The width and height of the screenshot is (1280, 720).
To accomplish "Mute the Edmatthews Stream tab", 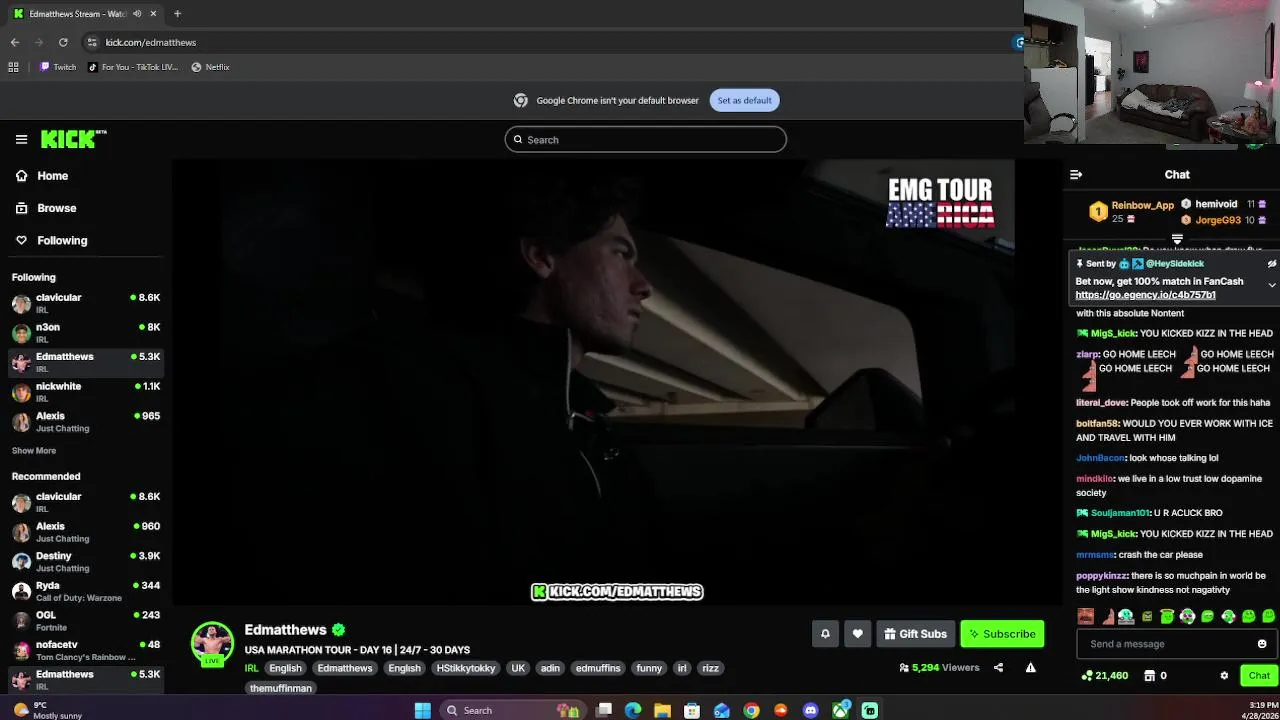I will pos(137,14).
